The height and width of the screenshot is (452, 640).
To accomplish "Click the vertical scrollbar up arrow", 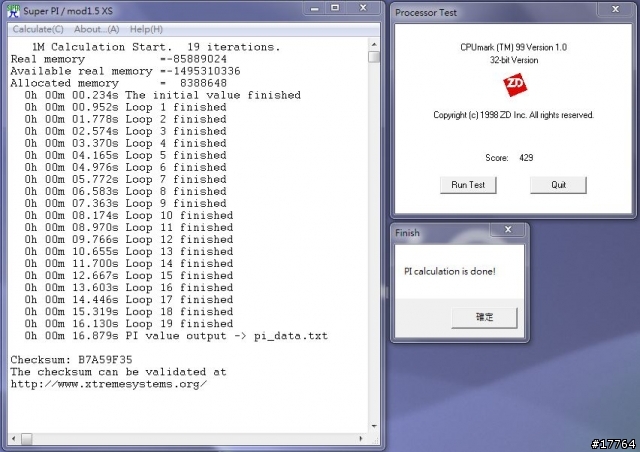I will click(x=374, y=44).
